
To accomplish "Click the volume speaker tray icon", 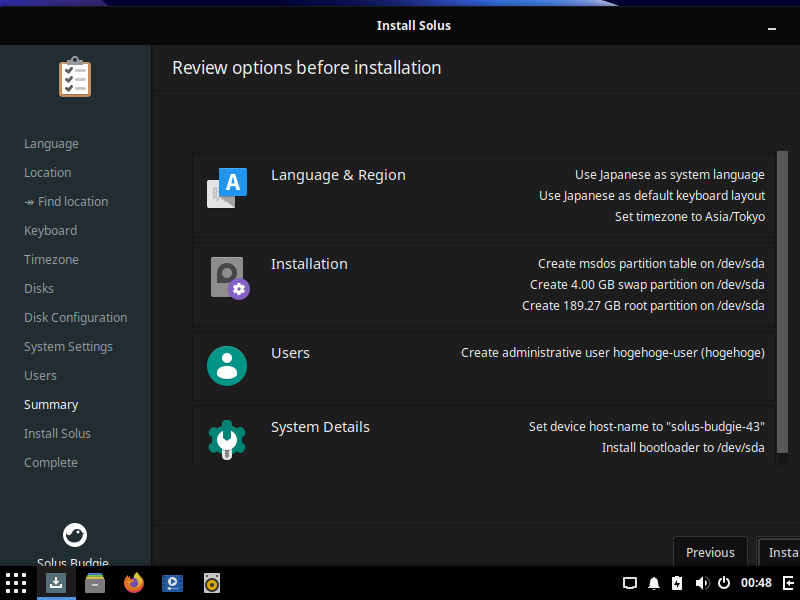I will click(702, 583).
